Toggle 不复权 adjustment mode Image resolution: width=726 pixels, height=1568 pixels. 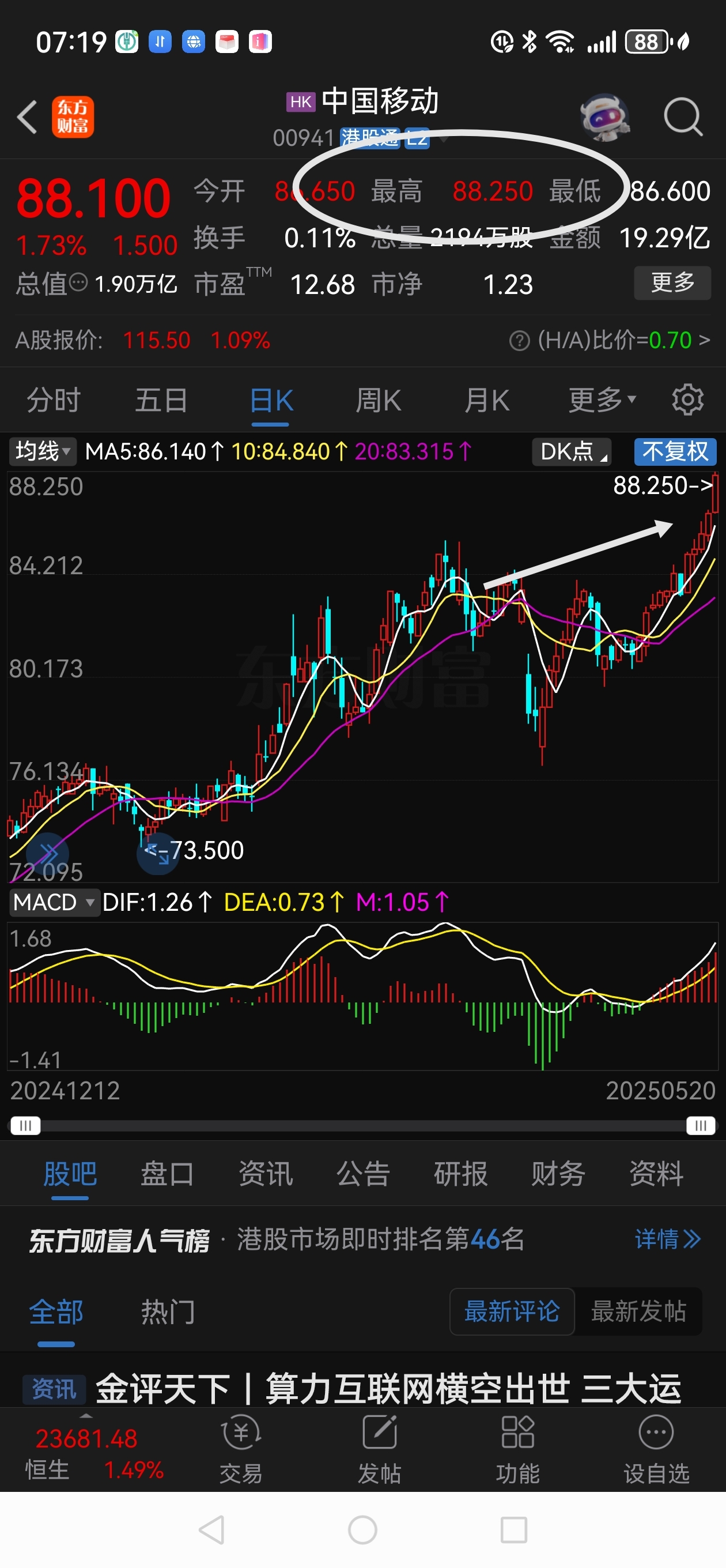pos(675,451)
